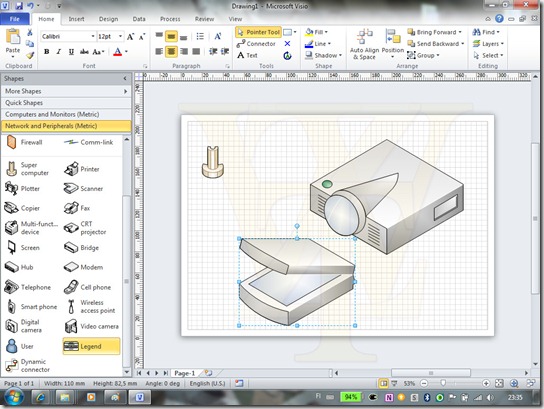The height and width of the screenshot is (409, 544).
Task: Open the File tab
Action: tap(15, 19)
